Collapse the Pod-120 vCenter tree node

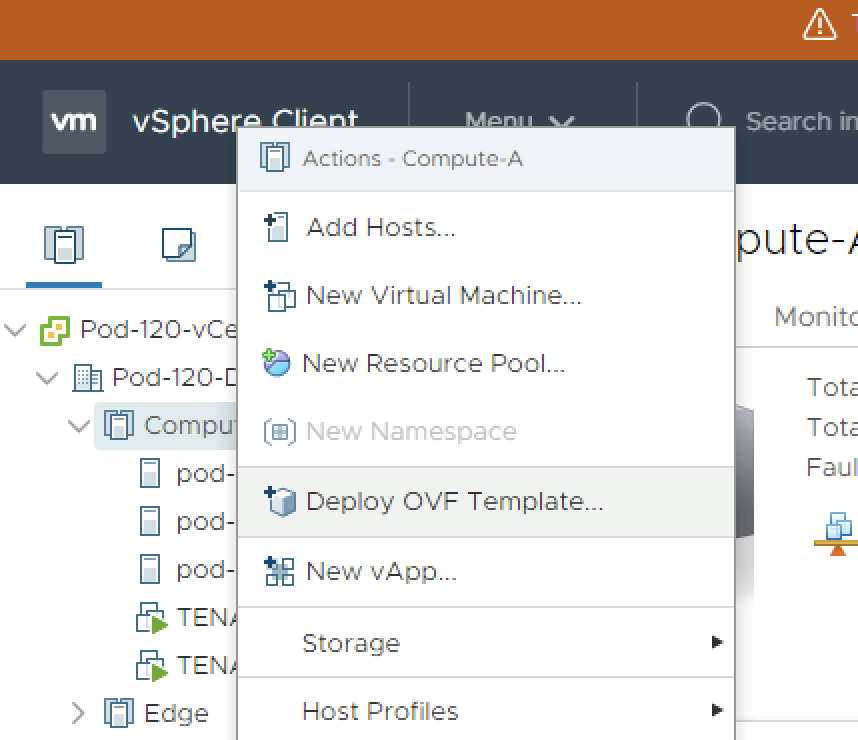coord(15,330)
